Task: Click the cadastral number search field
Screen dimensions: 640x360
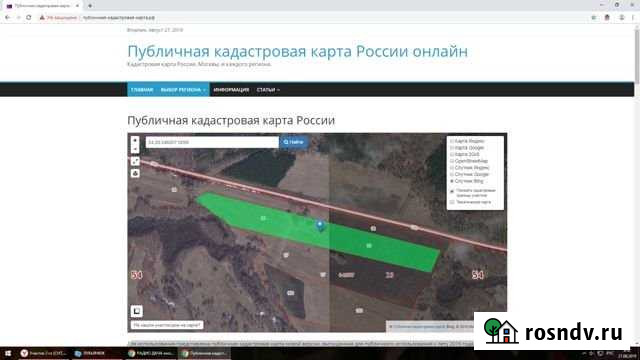Action: (x=212, y=142)
